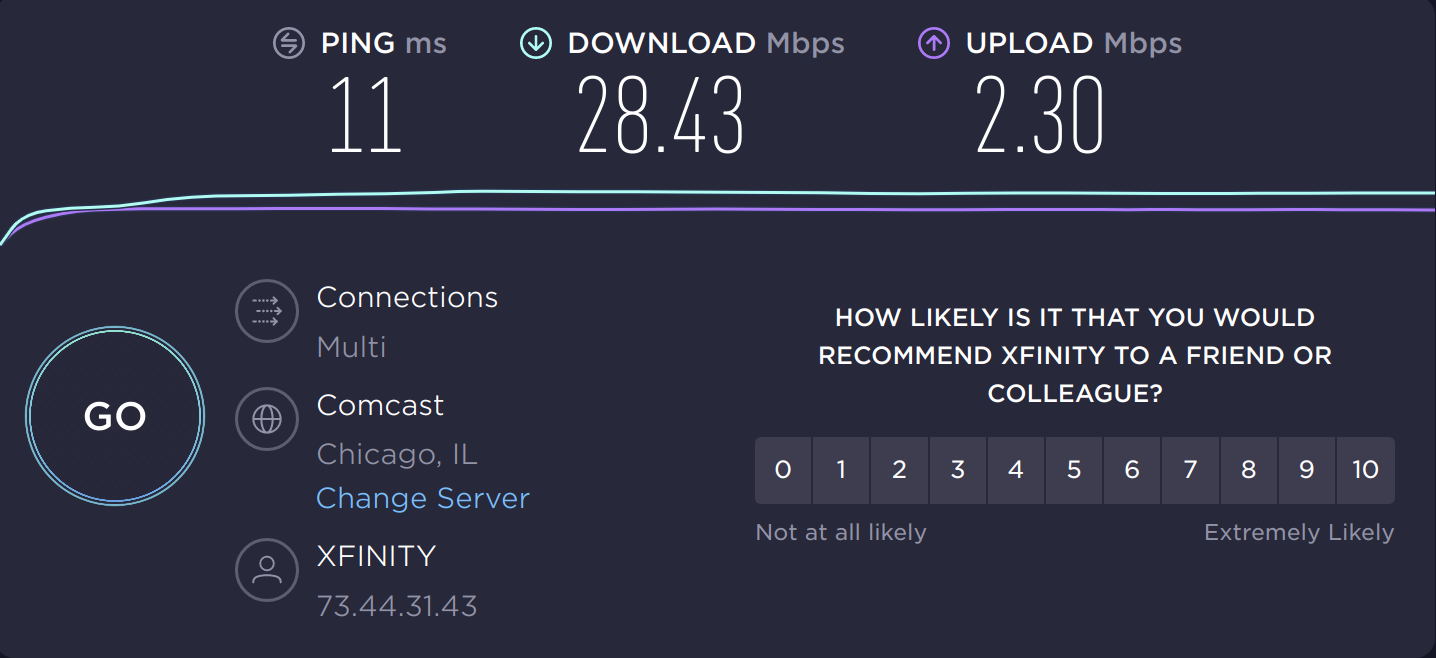1436x658 pixels.
Task: Click the UPLOAD arrow icon
Action: tap(933, 43)
